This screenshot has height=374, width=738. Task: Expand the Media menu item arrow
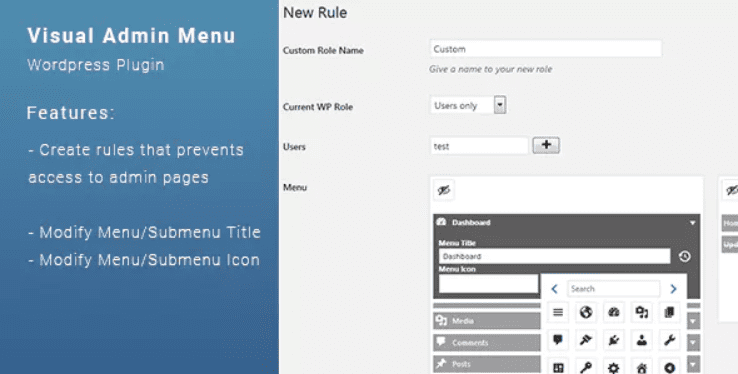tap(693, 321)
